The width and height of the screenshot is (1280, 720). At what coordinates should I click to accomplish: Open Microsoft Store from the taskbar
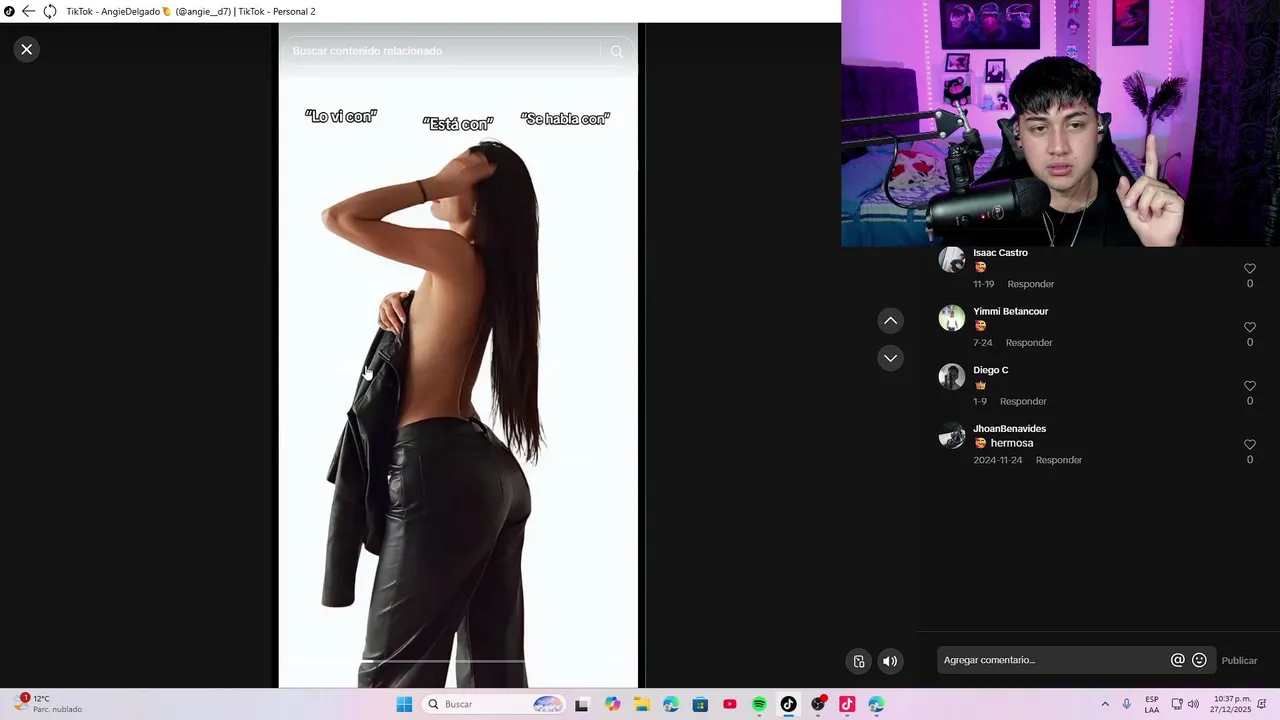click(x=700, y=704)
